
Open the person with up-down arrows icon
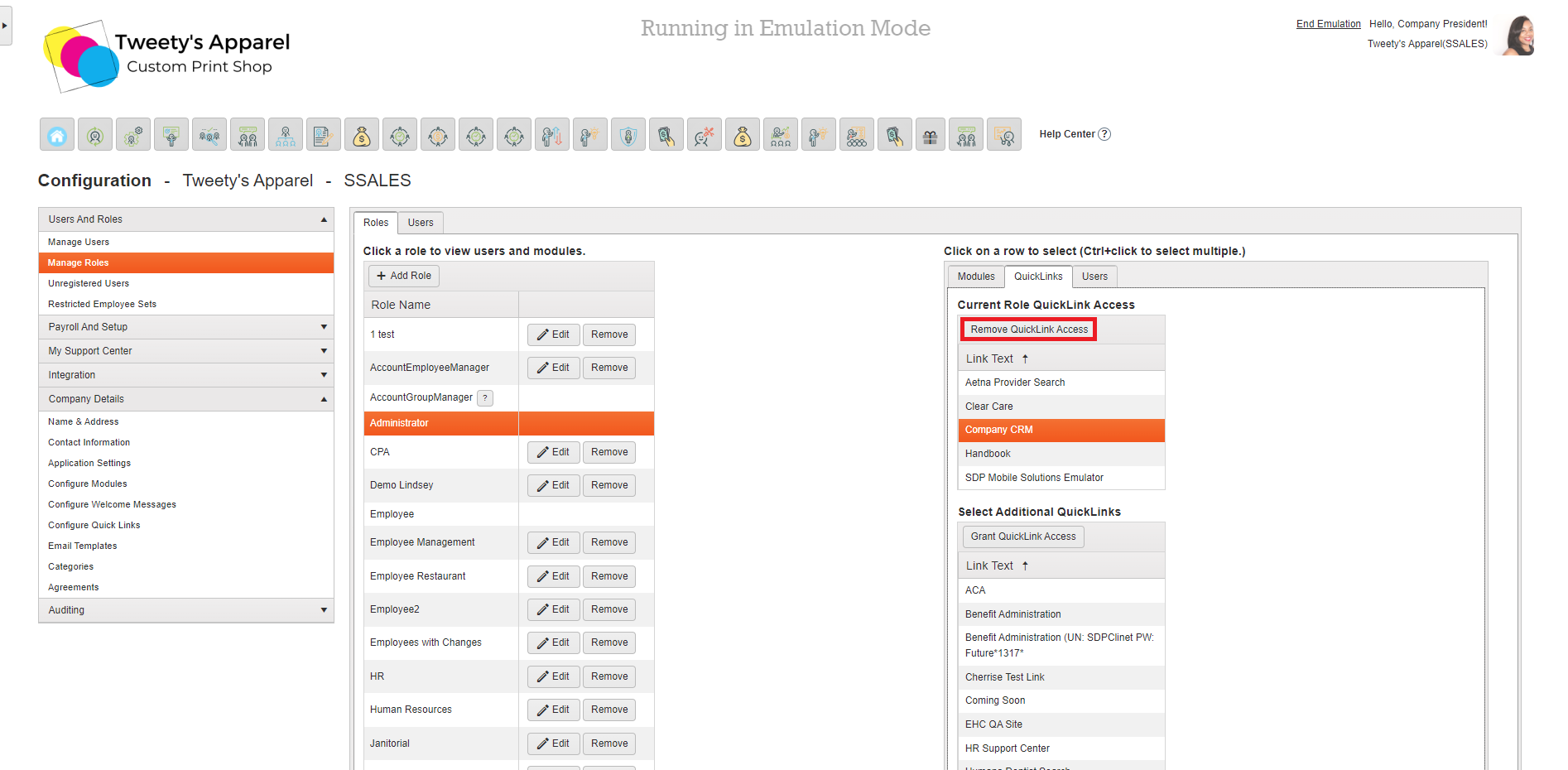(x=552, y=134)
